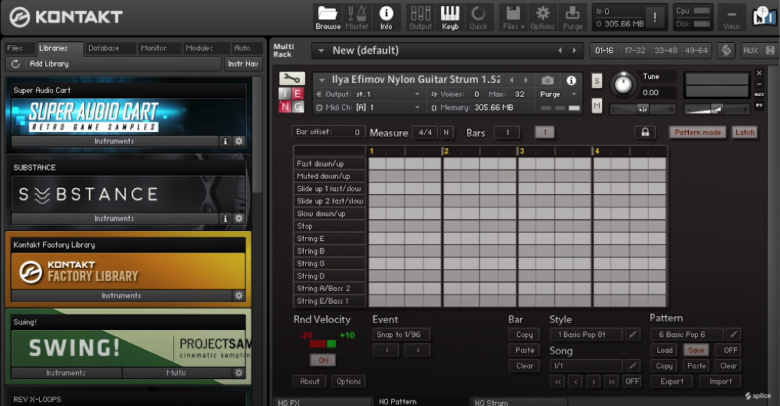This screenshot has width=780, height=406.
Task: Open instrument edit wrench icon
Action: (x=292, y=78)
